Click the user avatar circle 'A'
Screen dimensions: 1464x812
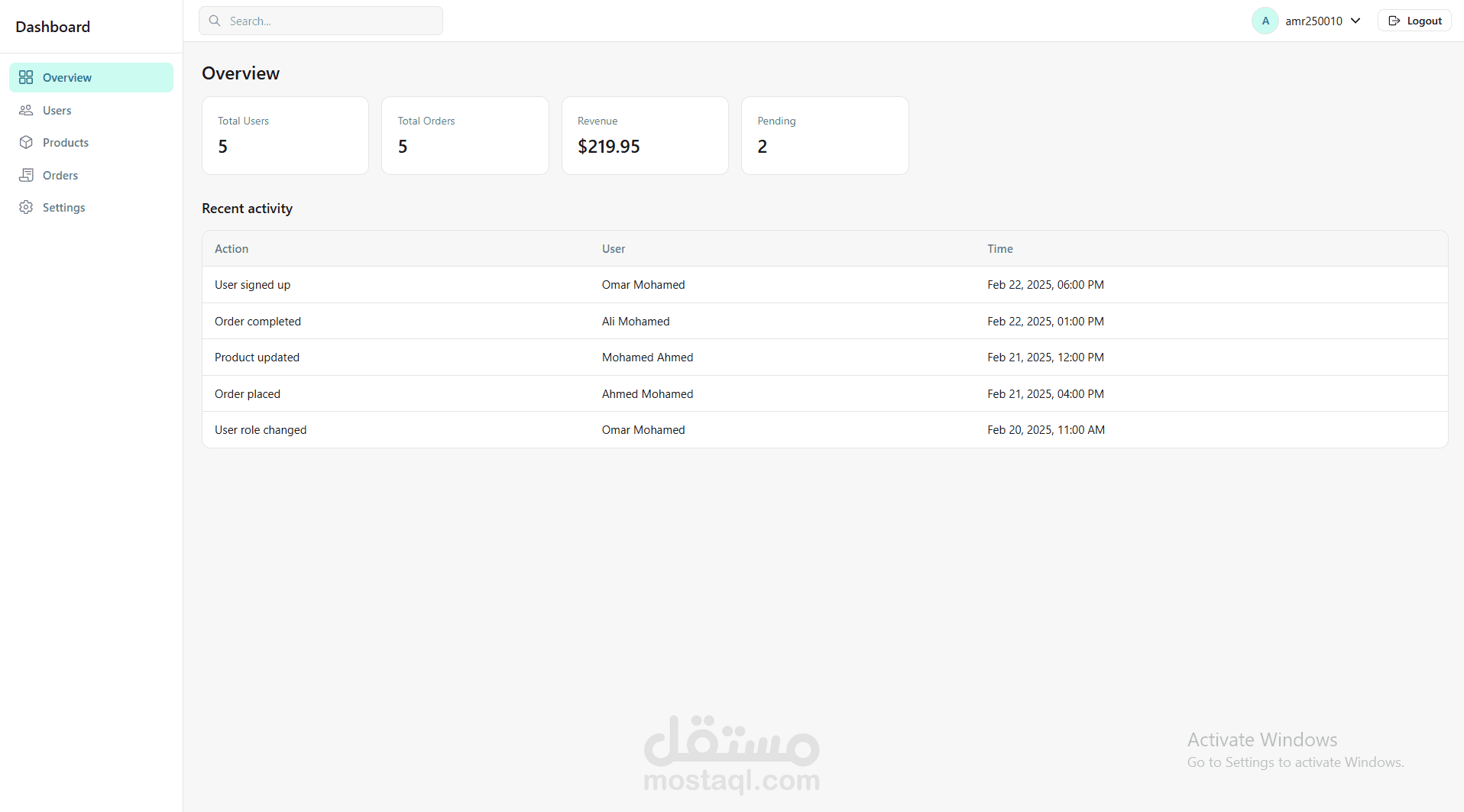(x=1265, y=21)
